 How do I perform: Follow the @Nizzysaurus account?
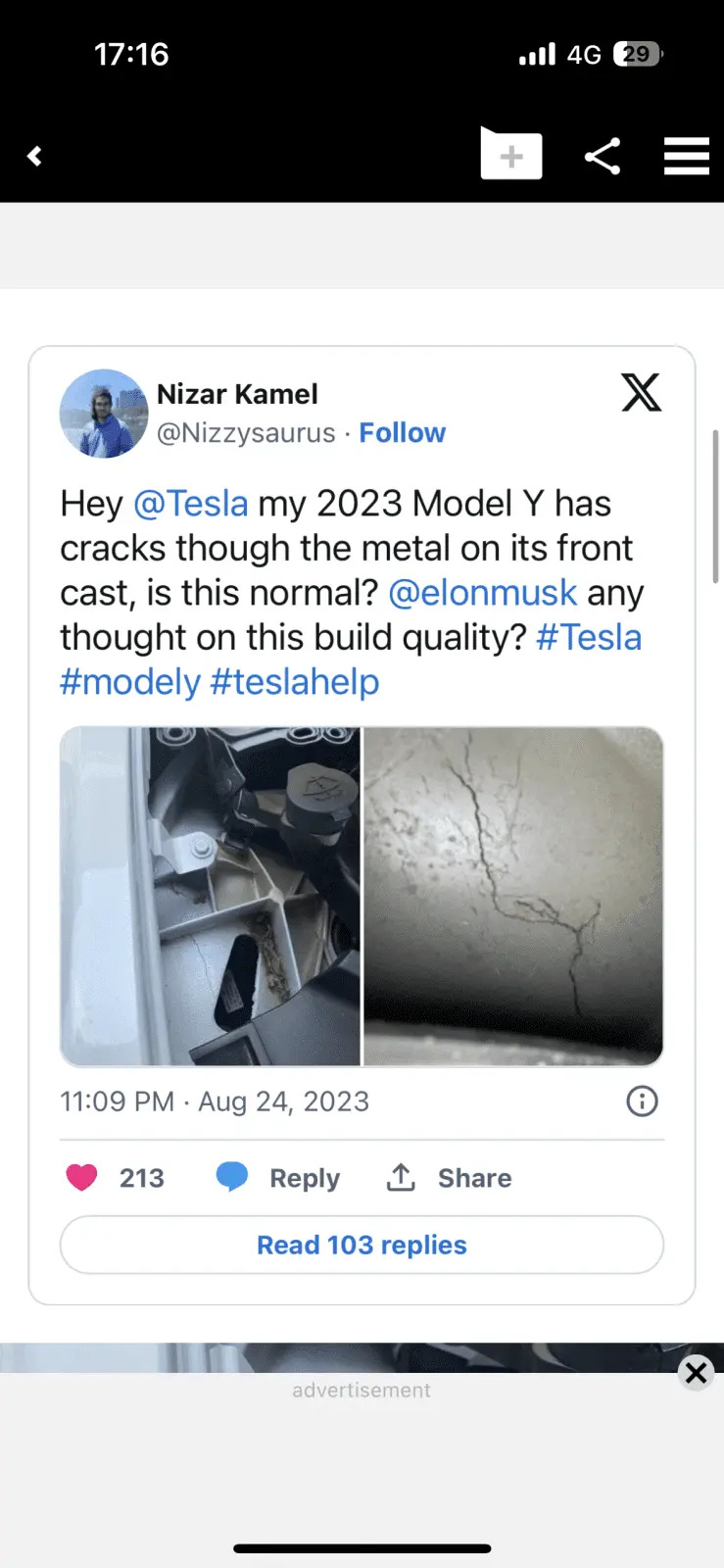click(402, 433)
